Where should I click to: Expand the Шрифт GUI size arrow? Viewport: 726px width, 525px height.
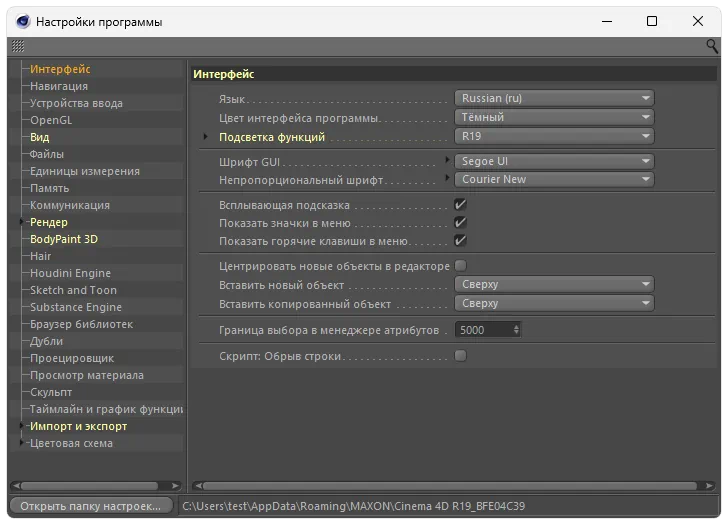tap(447, 160)
